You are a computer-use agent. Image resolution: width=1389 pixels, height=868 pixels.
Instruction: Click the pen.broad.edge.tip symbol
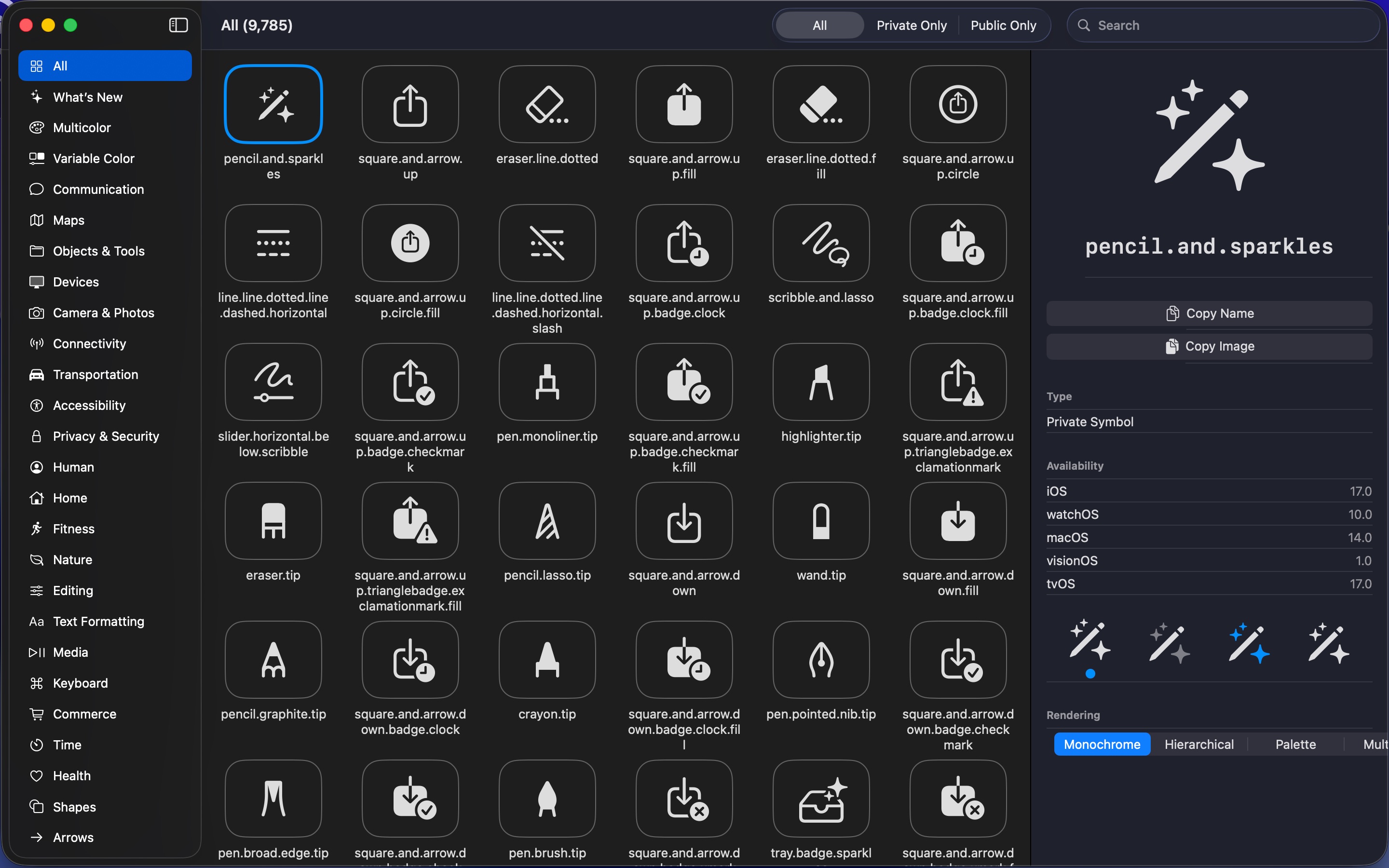tap(273, 799)
